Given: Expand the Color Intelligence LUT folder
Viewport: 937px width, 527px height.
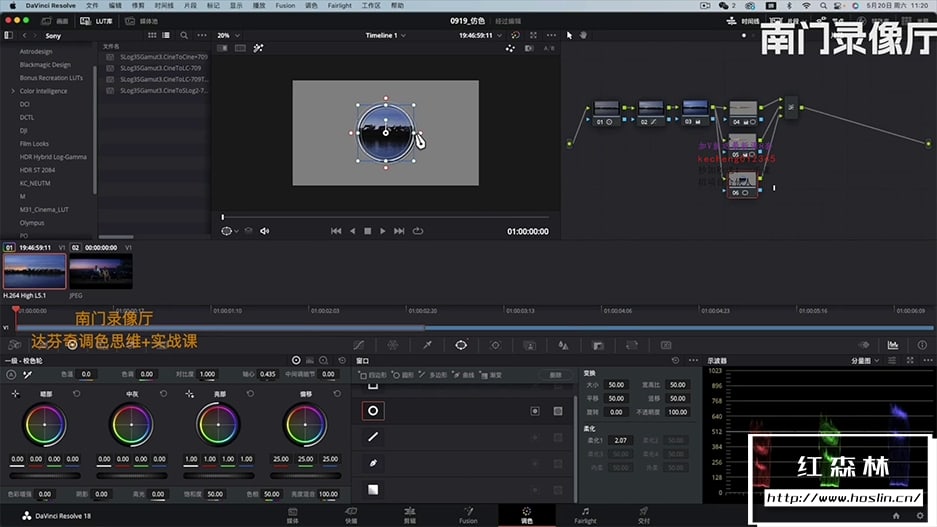Looking at the screenshot, I should coord(13,91).
